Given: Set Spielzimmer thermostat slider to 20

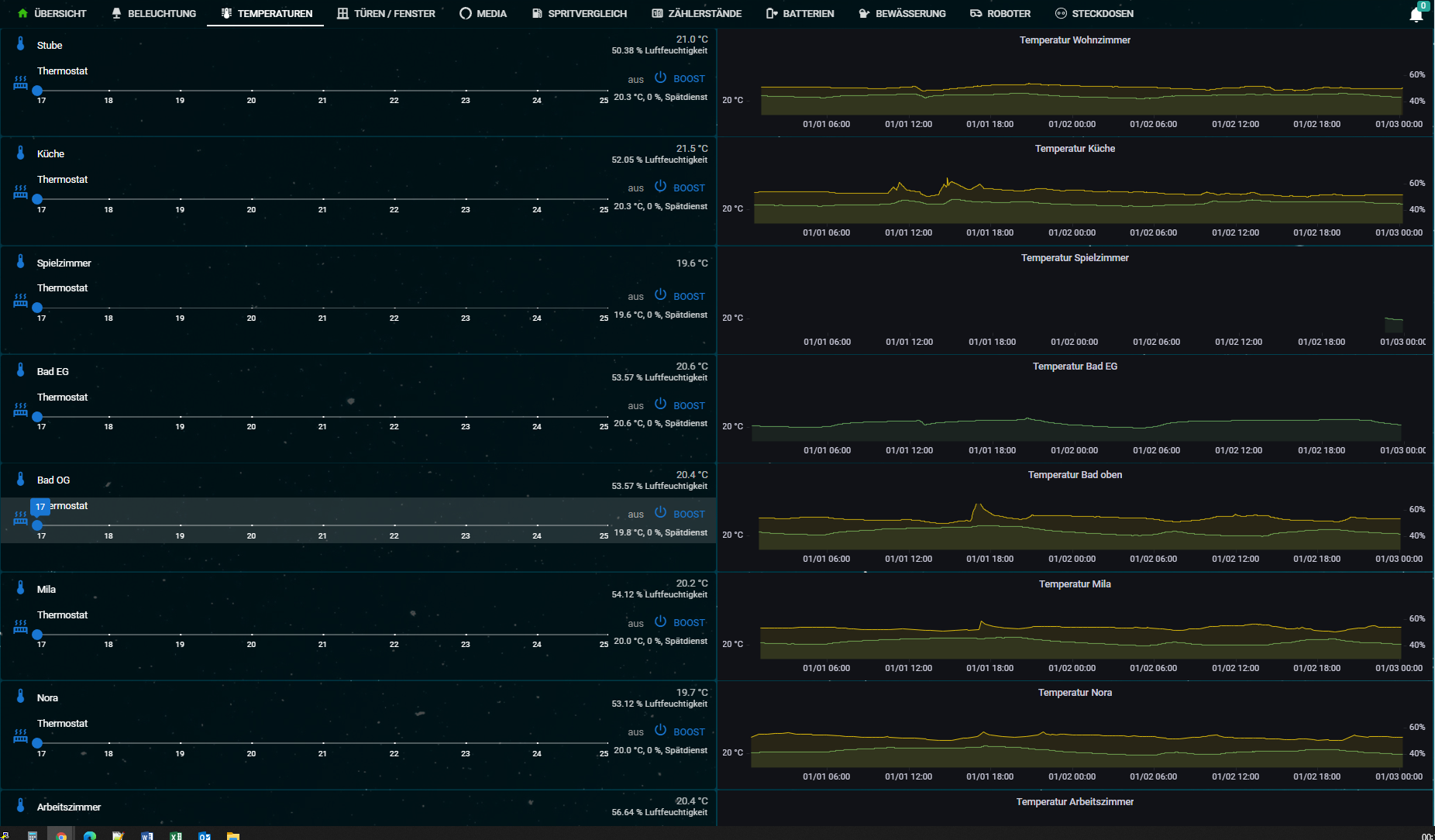Looking at the screenshot, I should (x=251, y=308).
